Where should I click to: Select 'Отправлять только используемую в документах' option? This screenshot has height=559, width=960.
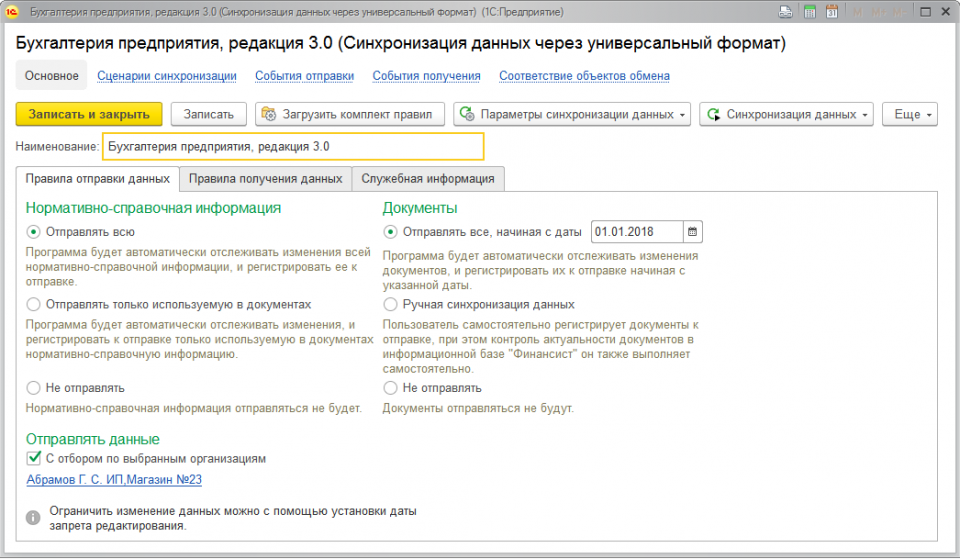point(34,304)
